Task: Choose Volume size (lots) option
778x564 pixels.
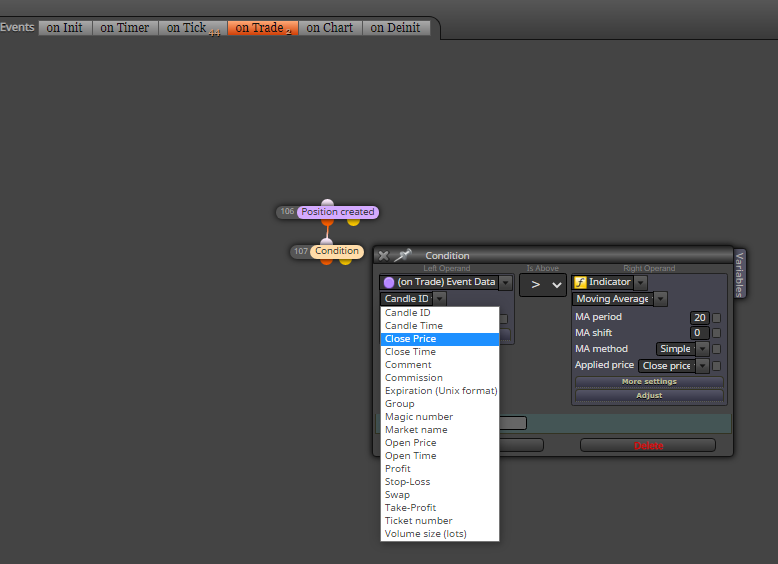Action: pyautogui.click(x=440, y=534)
